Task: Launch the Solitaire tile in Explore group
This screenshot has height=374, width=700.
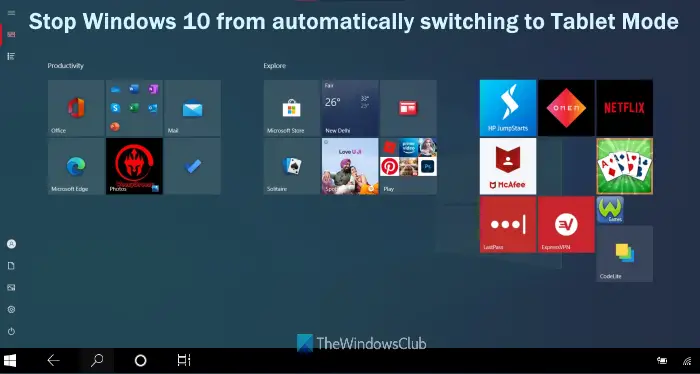Action: (292, 166)
